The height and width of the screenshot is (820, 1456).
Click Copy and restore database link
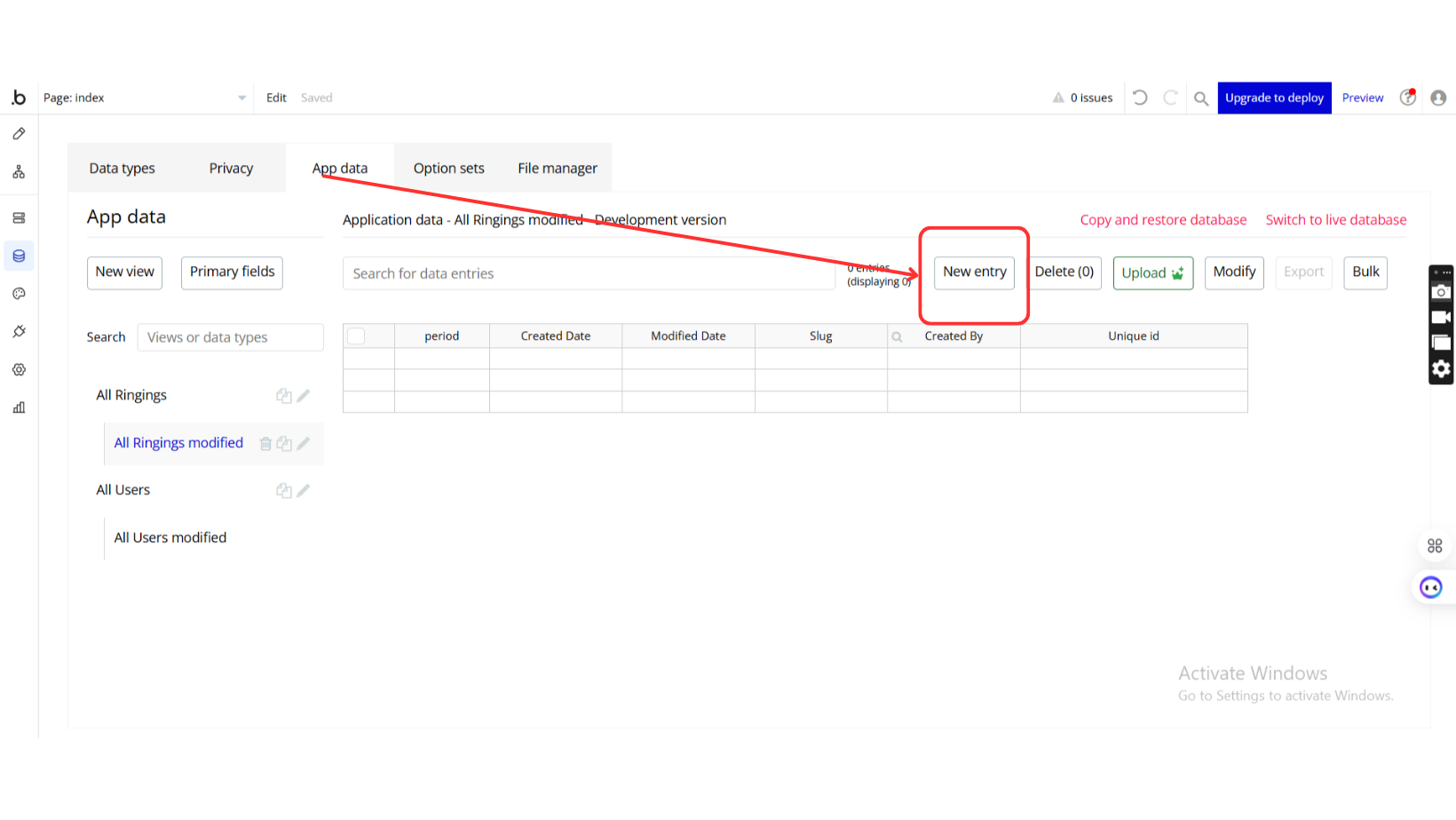pos(1164,220)
